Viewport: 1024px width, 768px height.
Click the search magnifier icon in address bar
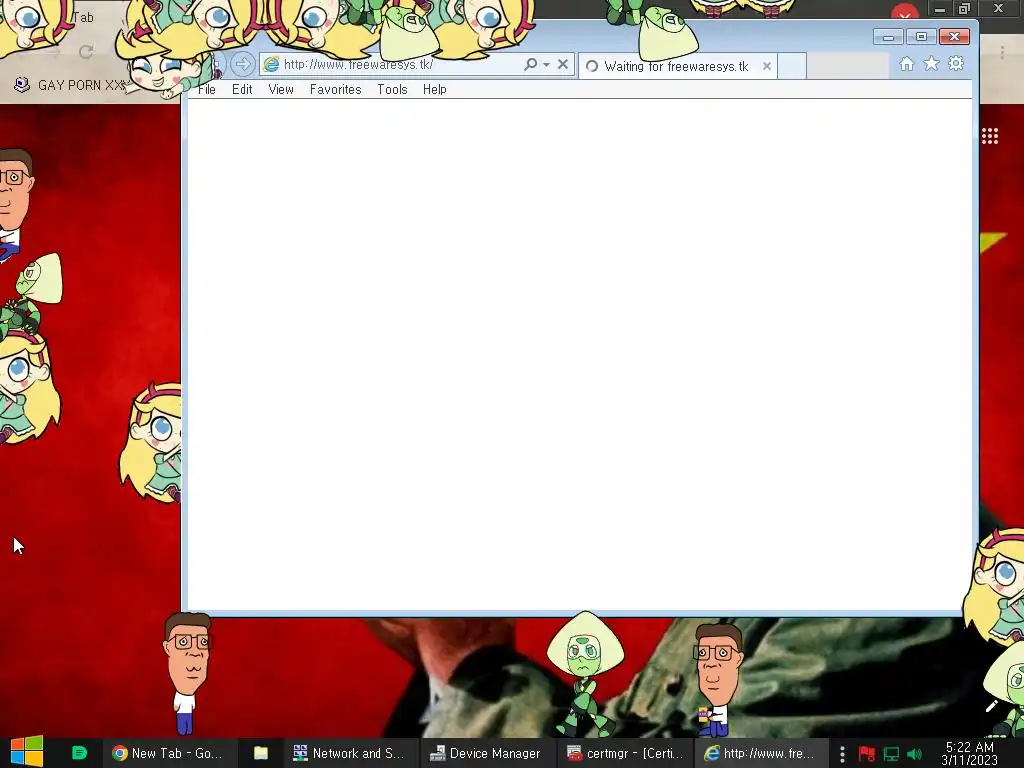coord(530,64)
